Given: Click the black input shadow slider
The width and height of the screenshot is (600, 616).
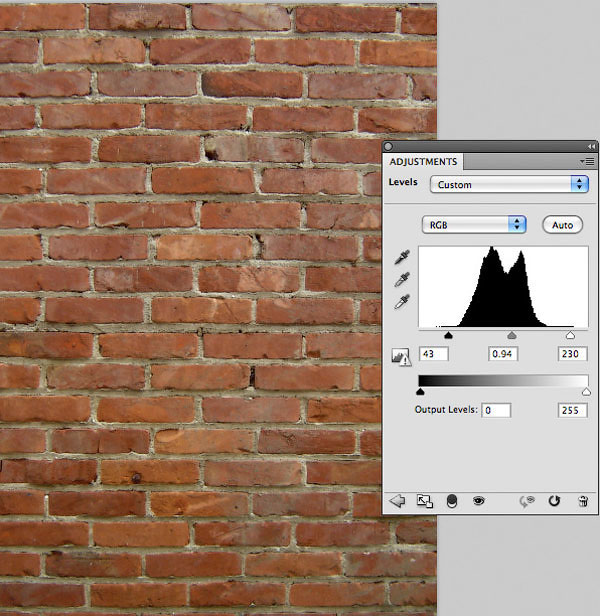Looking at the screenshot, I should 448,335.
